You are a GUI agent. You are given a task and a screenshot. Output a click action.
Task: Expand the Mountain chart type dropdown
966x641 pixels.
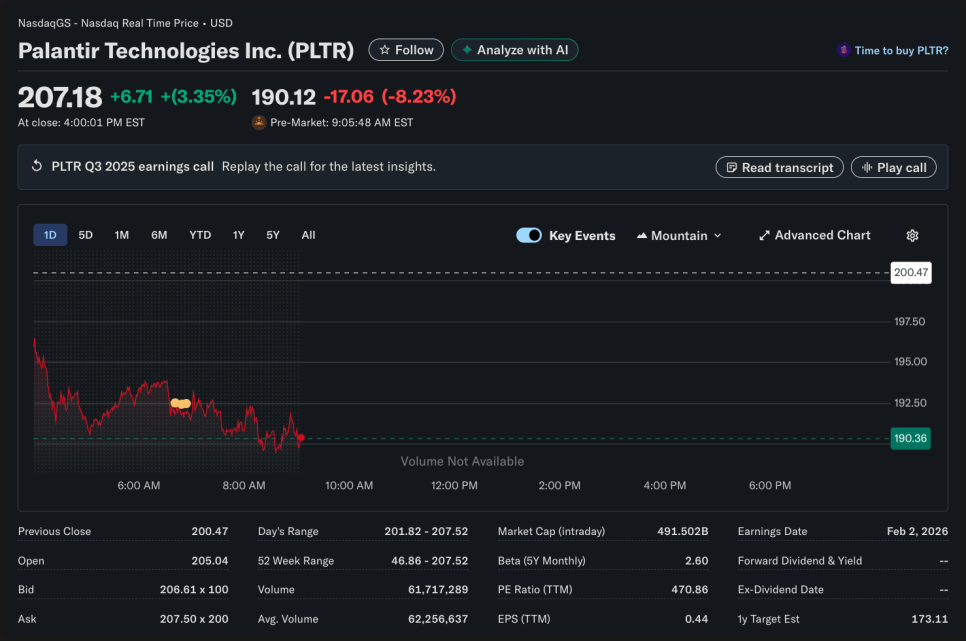[x=679, y=235]
